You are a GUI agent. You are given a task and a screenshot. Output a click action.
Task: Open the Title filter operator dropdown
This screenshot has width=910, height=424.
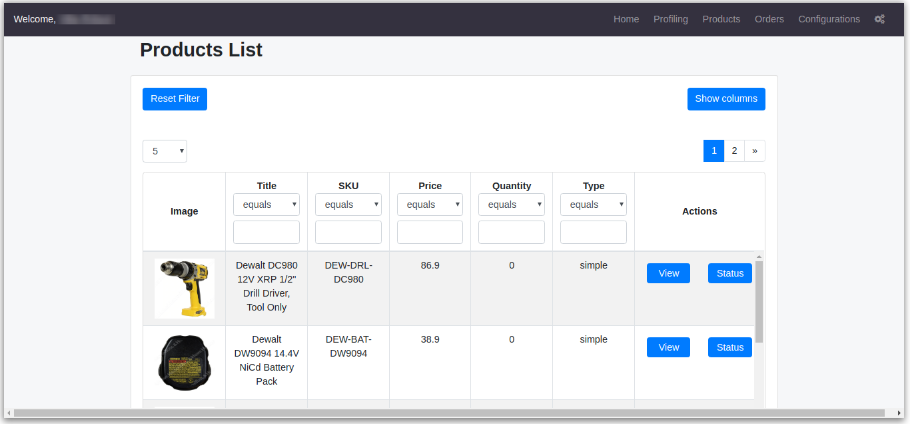(266, 204)
